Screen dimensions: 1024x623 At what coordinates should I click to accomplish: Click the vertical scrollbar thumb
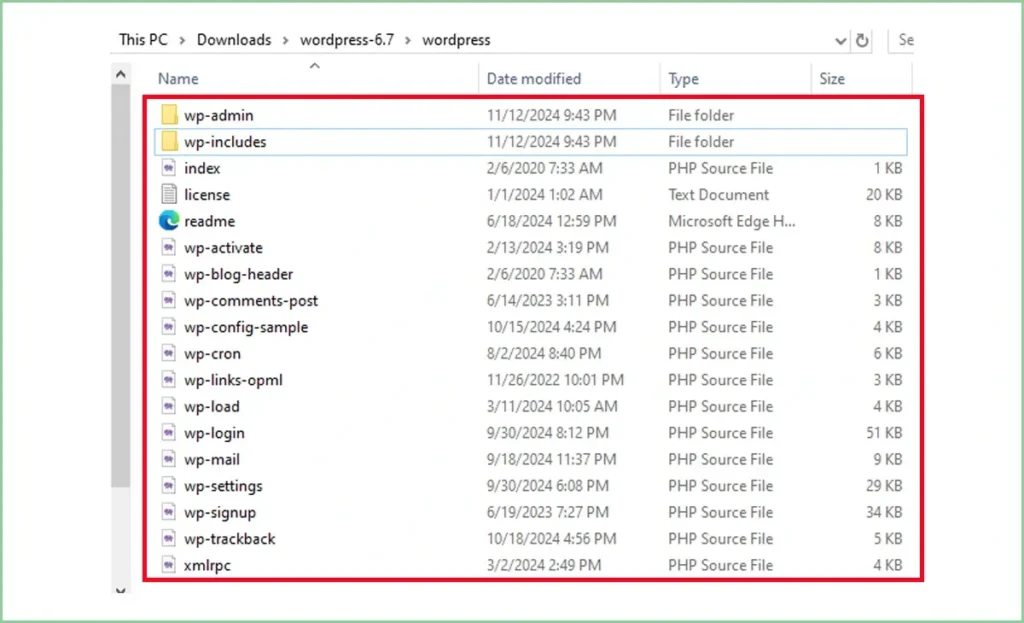121,285
